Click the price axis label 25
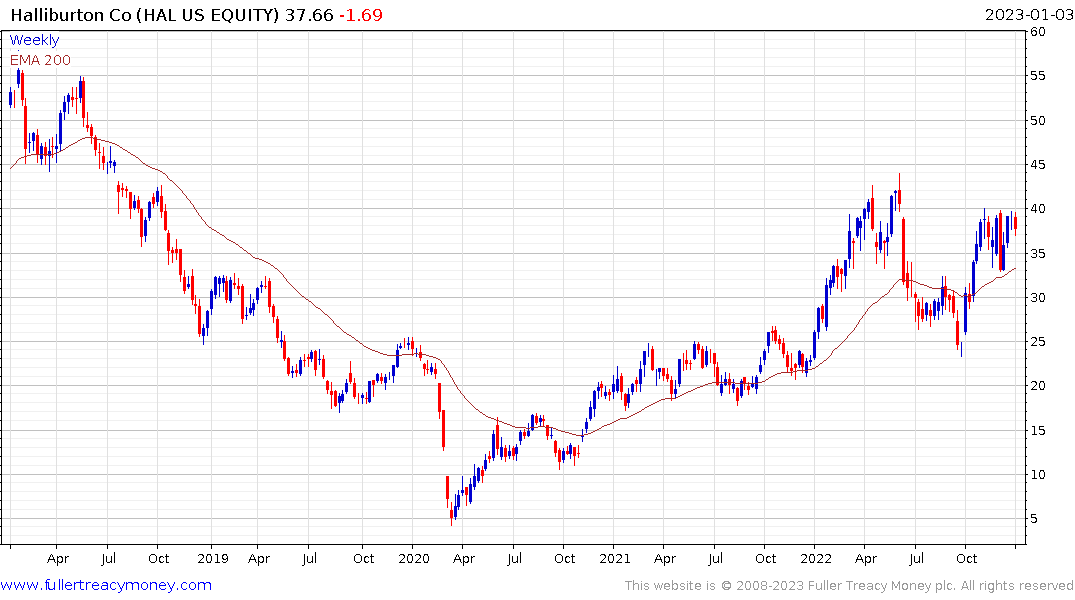The height and width of the screenshot is (600, 1075). coord(1038,341)
